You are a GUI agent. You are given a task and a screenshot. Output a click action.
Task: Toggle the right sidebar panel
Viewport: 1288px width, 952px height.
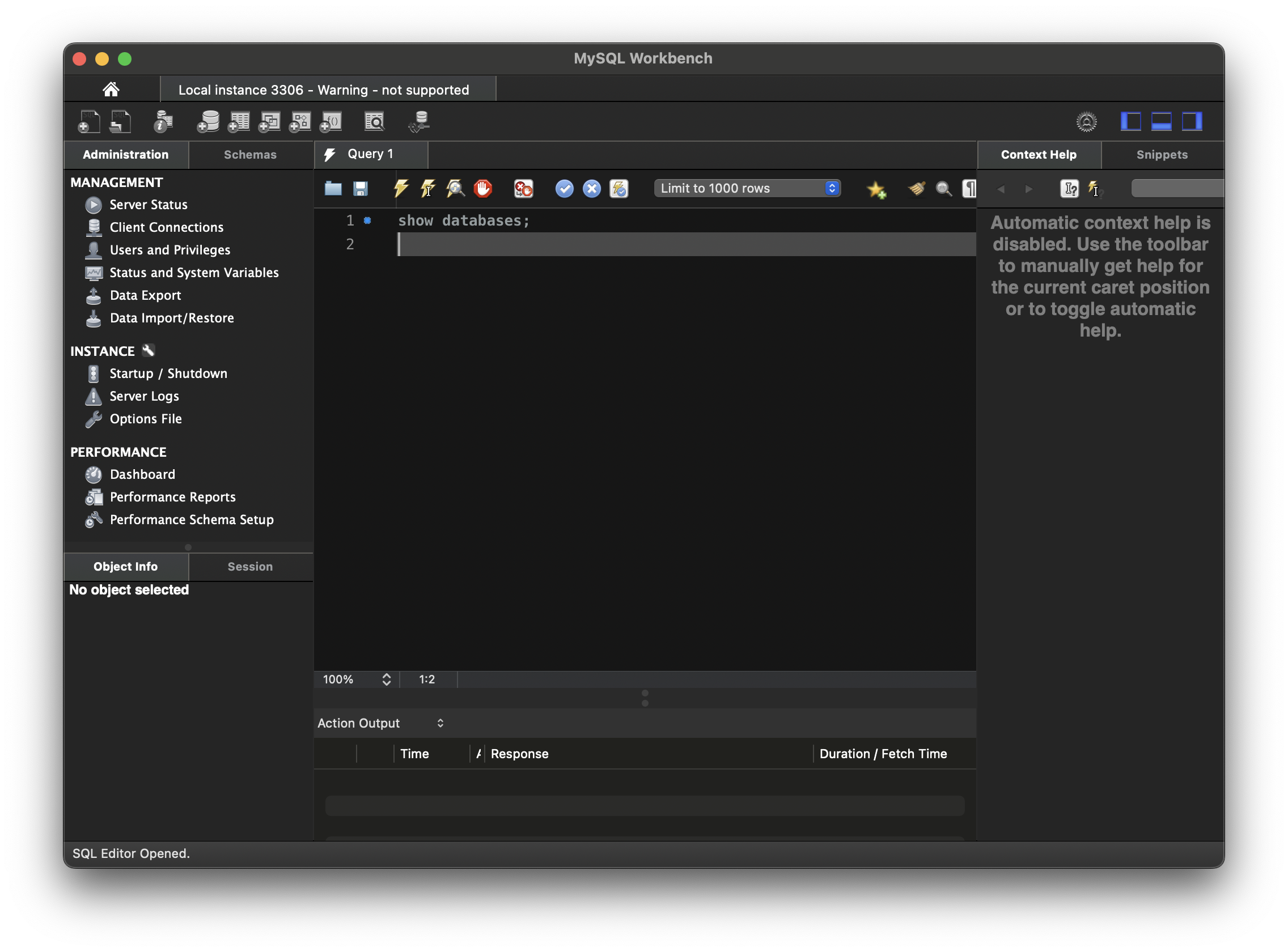pyautogui.click(x=1192, y=122)
